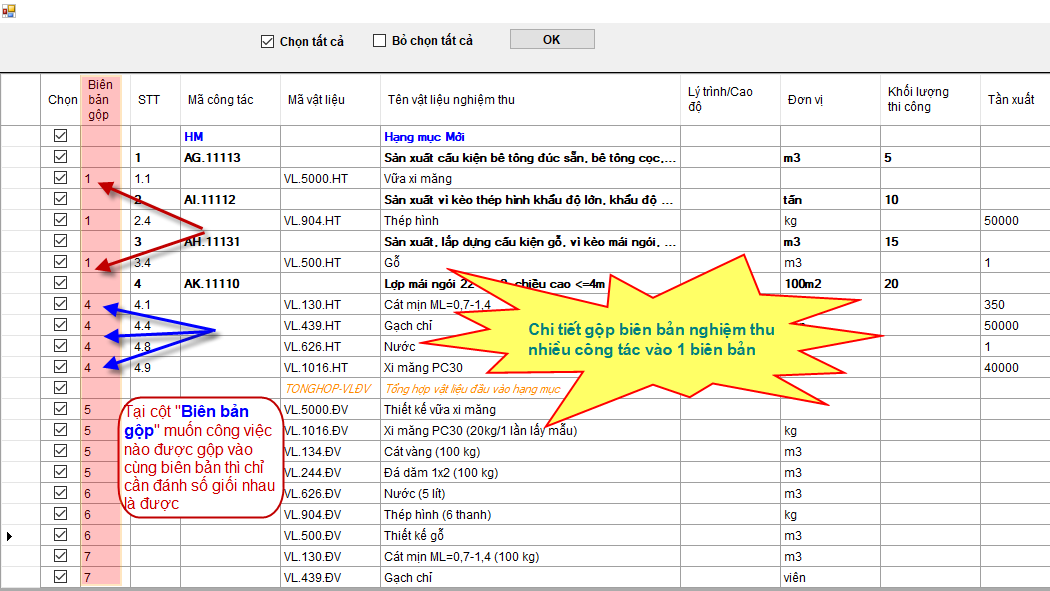Toggle the "Thiết kế gỗ" row checkbox

60,535
